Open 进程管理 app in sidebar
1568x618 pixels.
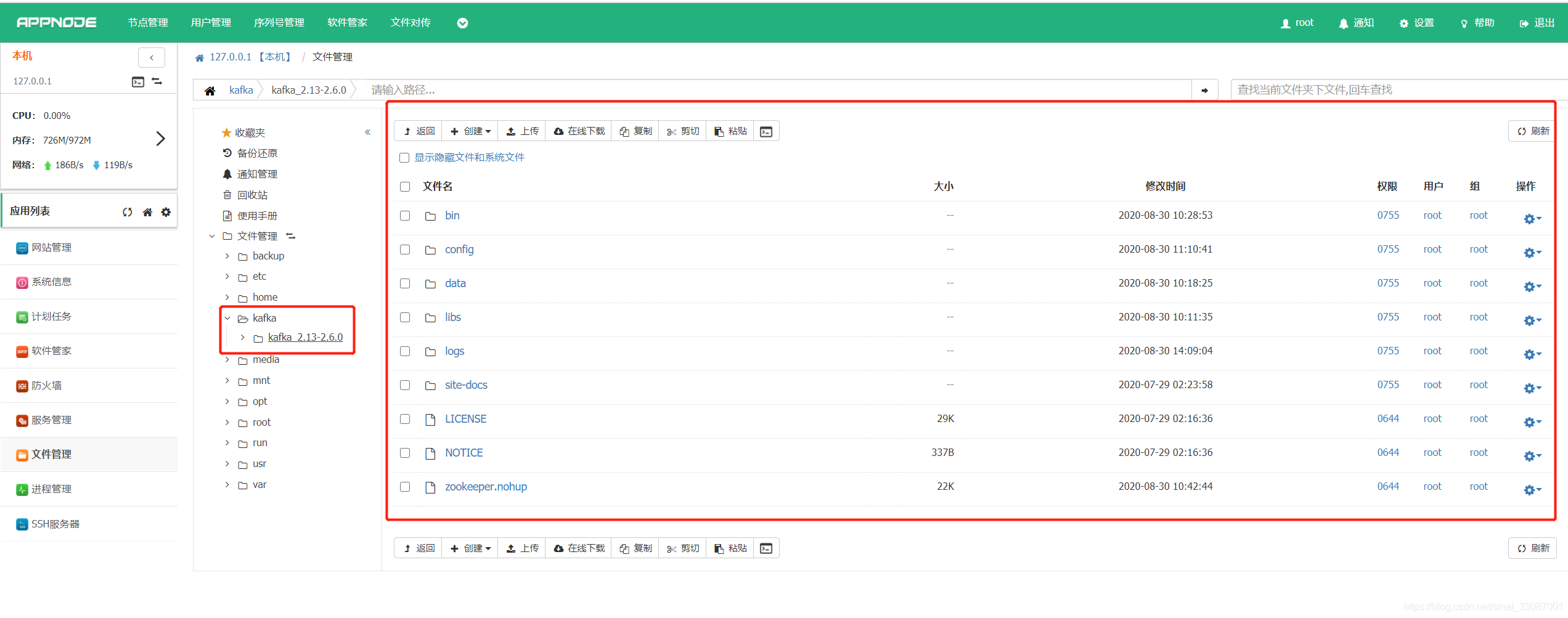pos(89,489)
